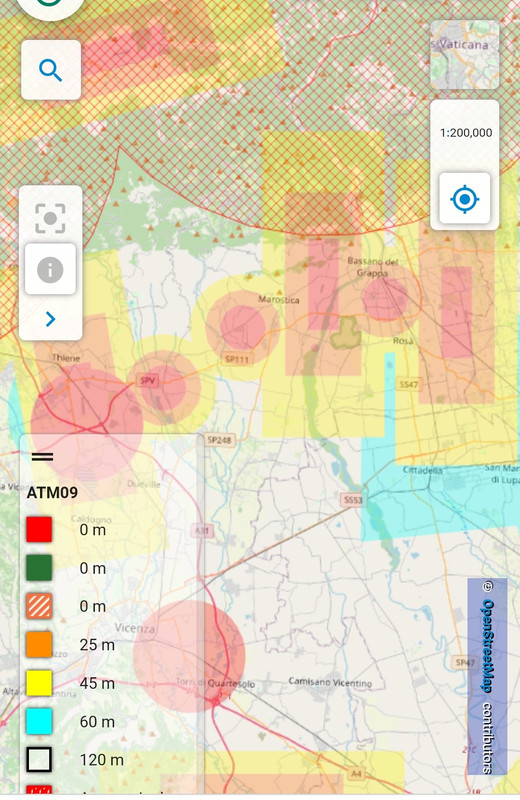Click the A31 motorway shield
Screen dimensions: 520x800
coord(202,531)
